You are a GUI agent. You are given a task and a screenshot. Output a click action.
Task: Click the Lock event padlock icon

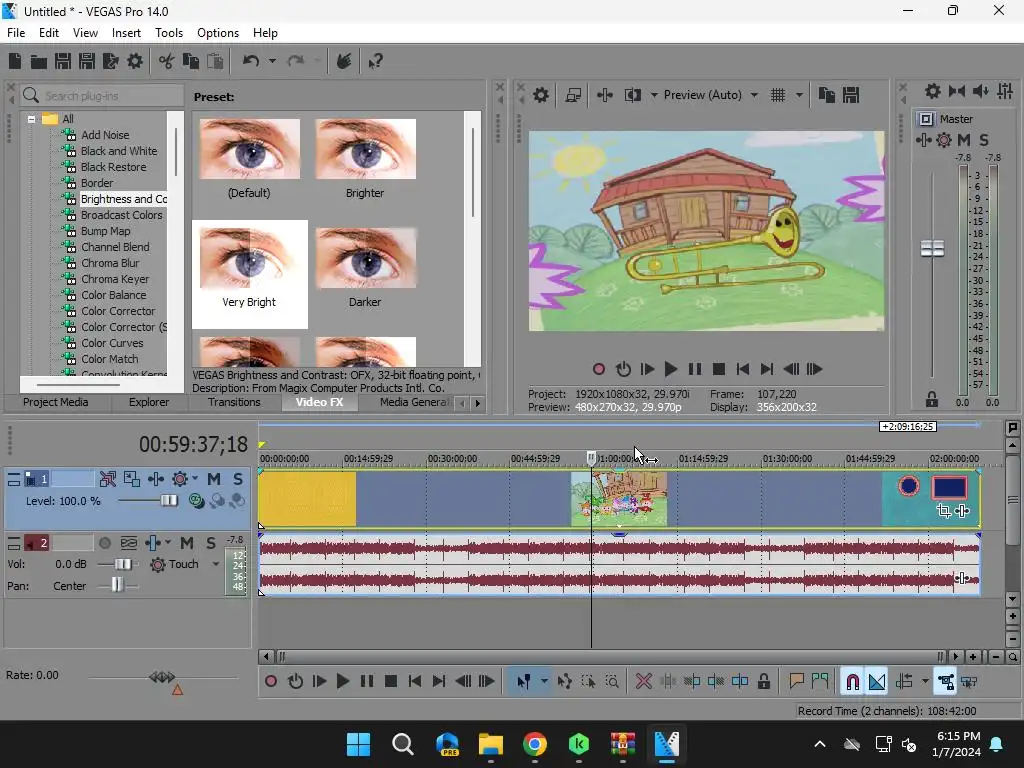click(x=763, y=682)
